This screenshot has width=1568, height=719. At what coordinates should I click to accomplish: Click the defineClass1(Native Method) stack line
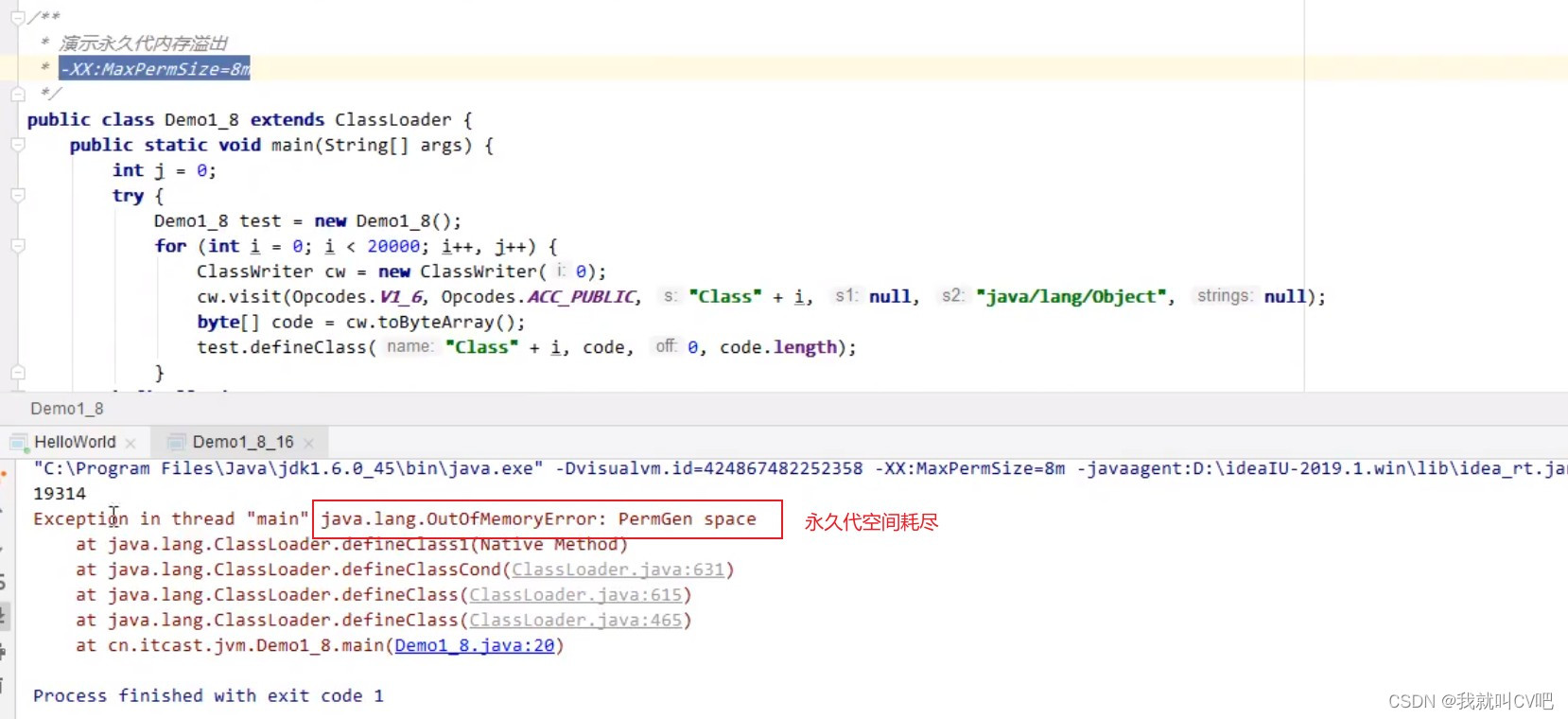352,544
